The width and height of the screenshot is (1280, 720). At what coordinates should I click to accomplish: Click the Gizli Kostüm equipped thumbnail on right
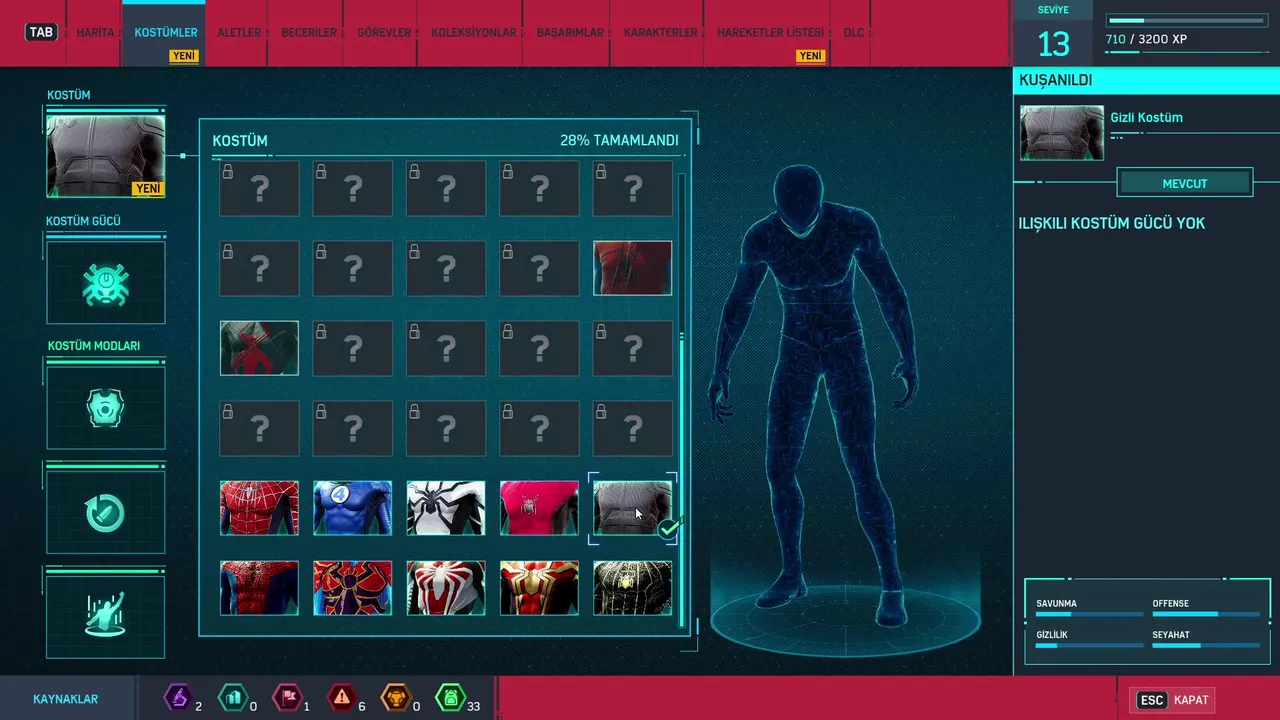pyautogui.click(x=1061, y=133)
